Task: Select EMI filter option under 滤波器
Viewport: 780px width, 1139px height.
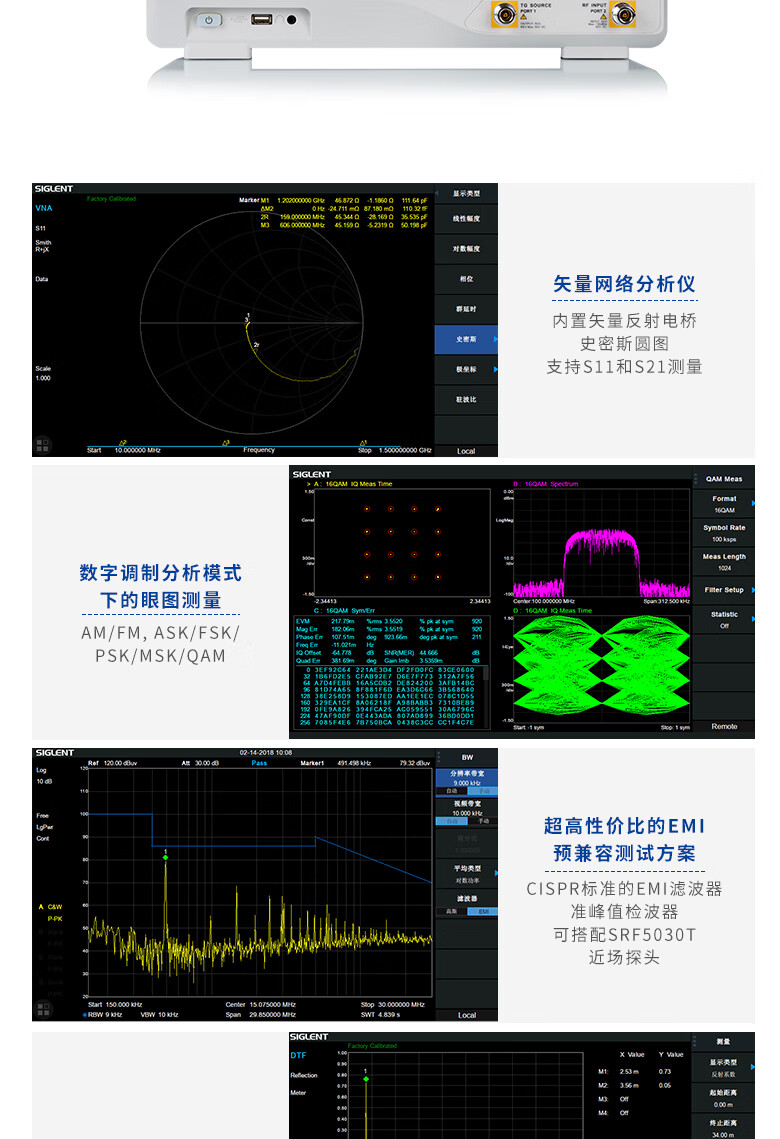Action: (482, 911)
